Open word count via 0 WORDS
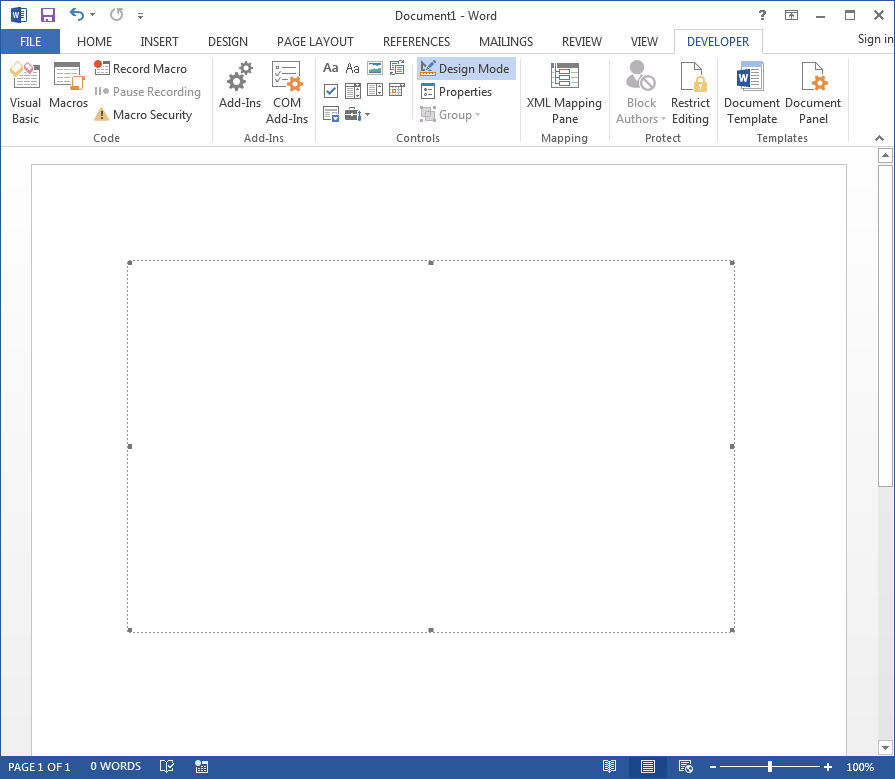 tap(115, 766)
